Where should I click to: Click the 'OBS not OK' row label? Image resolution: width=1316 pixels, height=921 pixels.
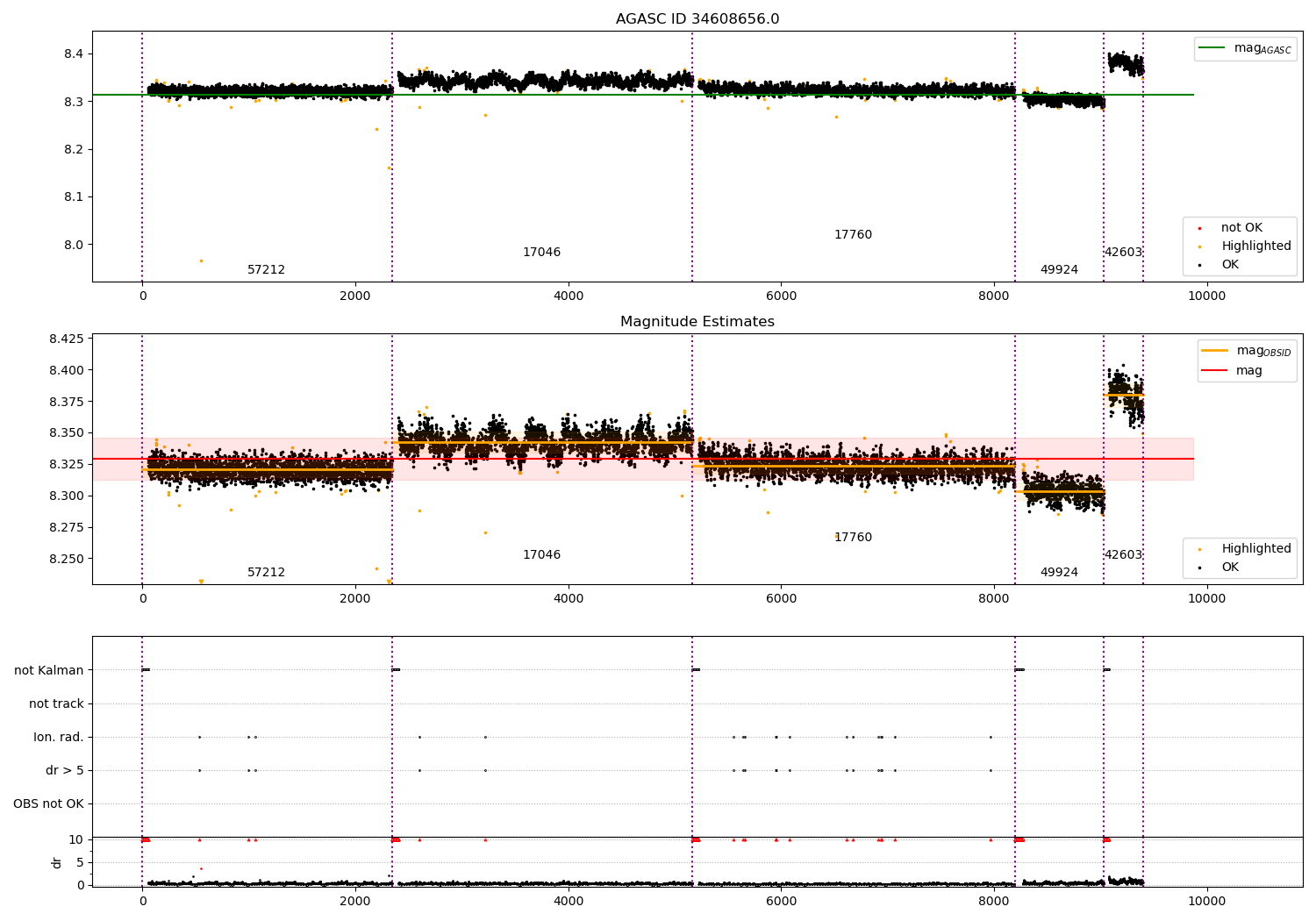pos(48,803)
